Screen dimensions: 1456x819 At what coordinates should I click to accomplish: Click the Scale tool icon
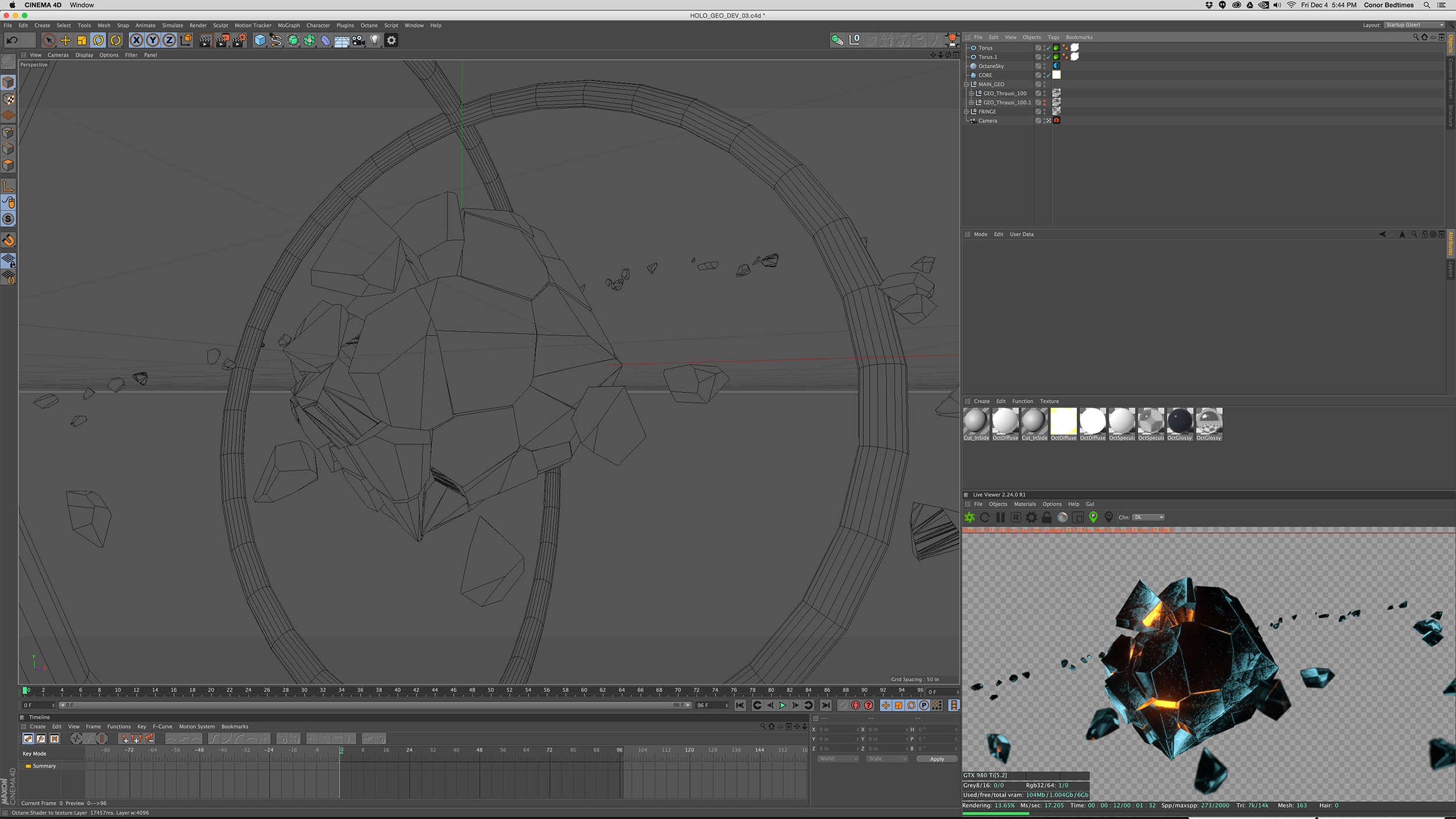point(82,40)
